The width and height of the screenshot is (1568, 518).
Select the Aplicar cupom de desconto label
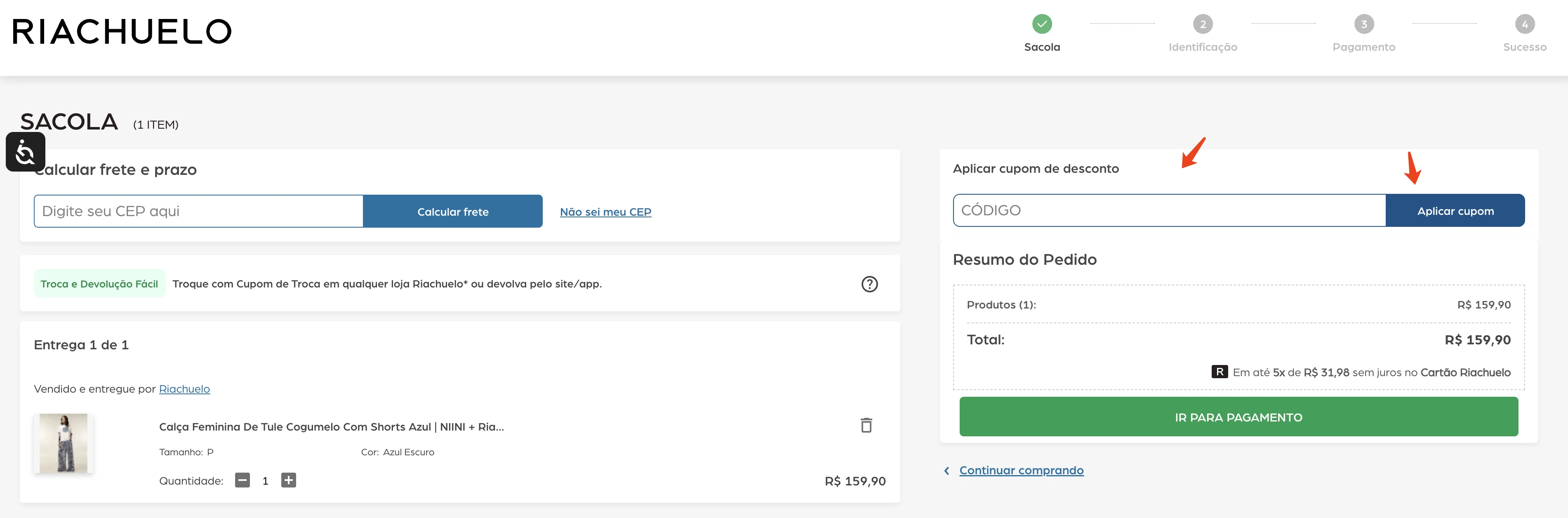pyautogui.click(x=1036, y=169)
